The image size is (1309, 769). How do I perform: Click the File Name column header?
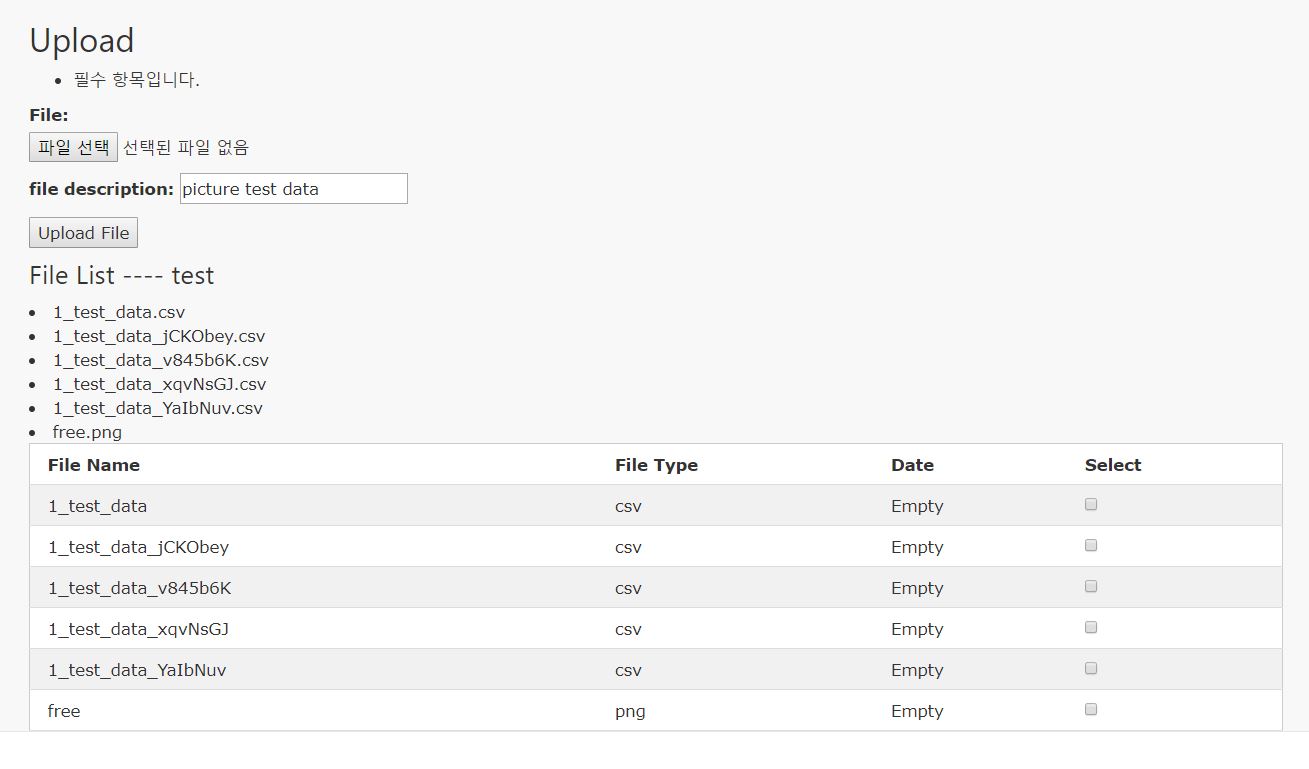[x=94, y=465]
